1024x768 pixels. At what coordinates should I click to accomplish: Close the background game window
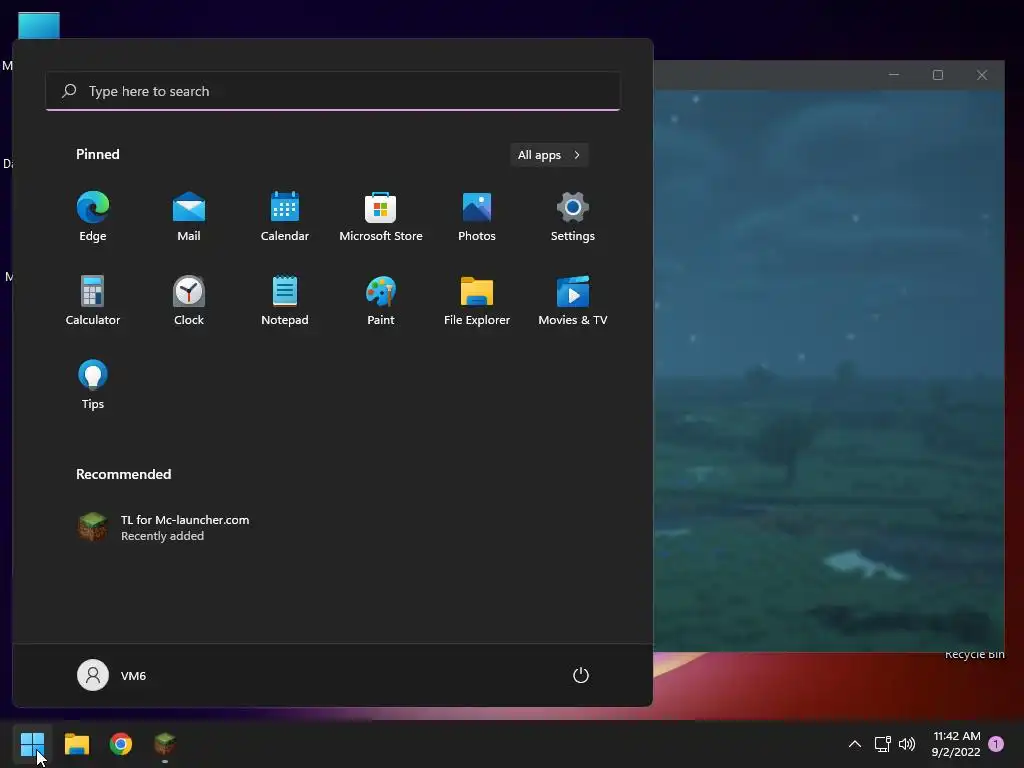(x=982, y=75)
